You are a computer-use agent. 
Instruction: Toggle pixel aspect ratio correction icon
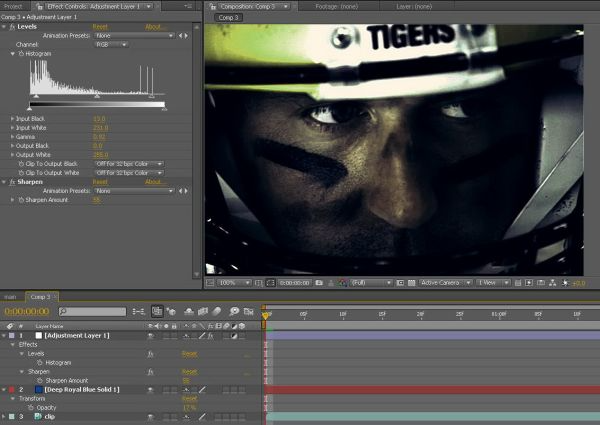point(518,283)
